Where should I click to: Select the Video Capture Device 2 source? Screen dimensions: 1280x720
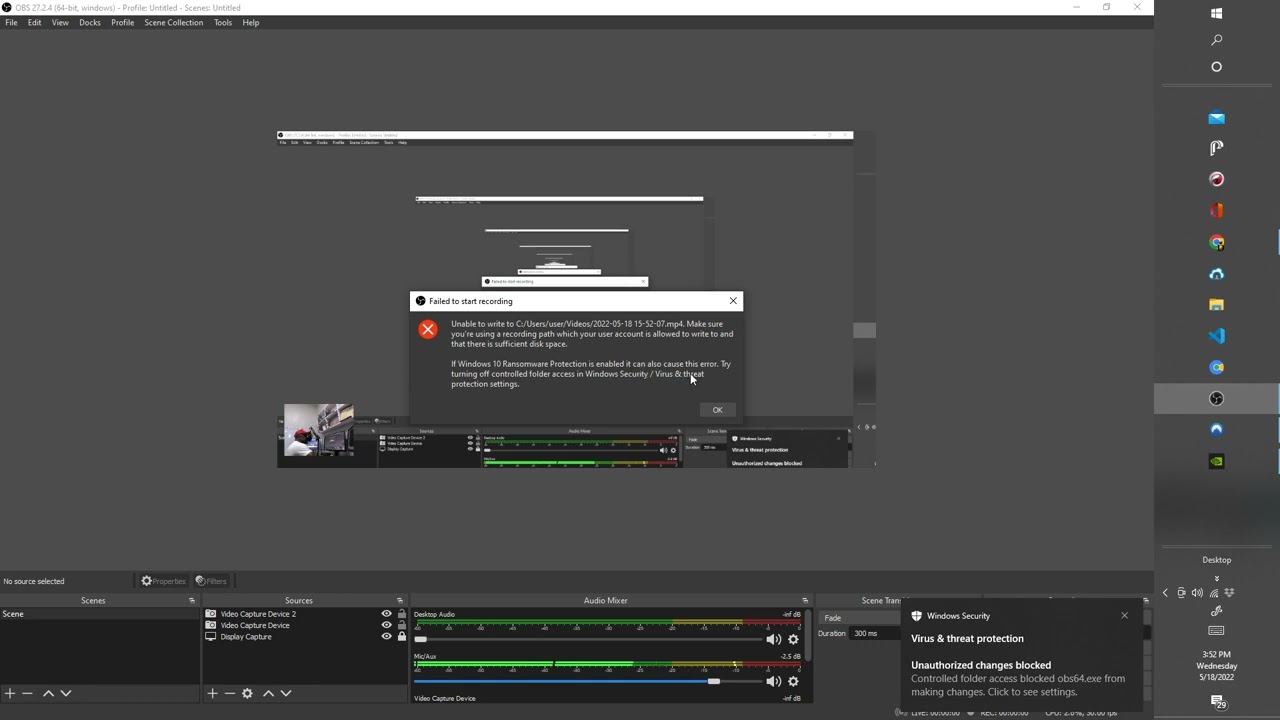click(x=258, y=614)
